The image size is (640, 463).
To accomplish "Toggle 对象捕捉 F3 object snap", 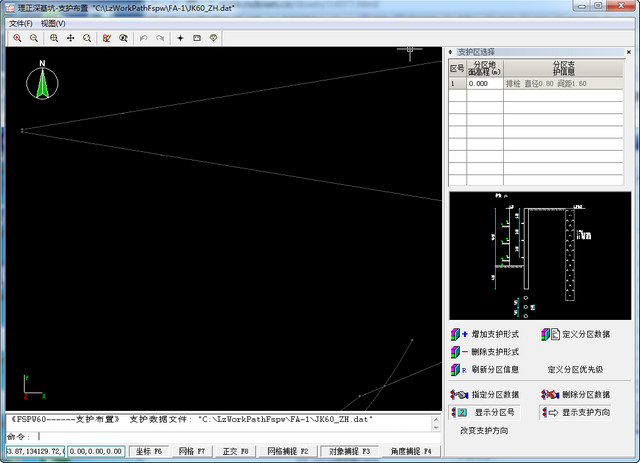I will pyautogui.click(x=350, y=452).
